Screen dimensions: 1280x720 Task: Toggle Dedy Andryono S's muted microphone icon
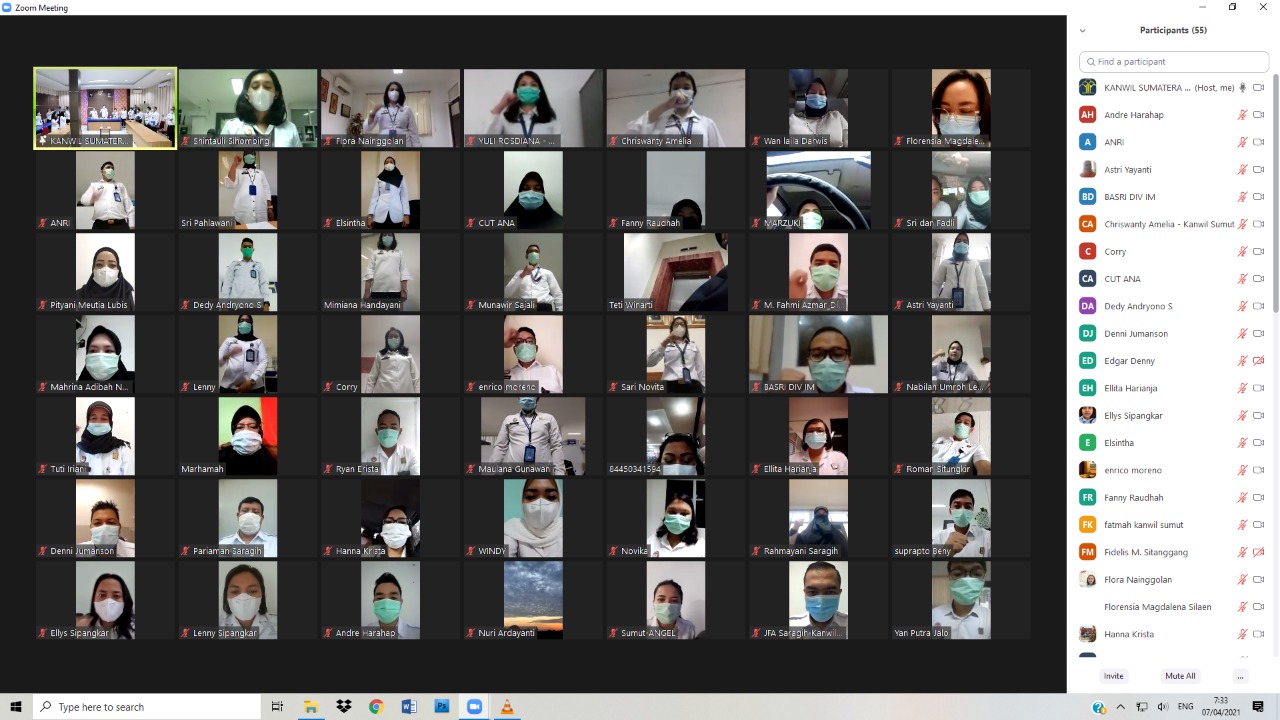pos(1242,306)
